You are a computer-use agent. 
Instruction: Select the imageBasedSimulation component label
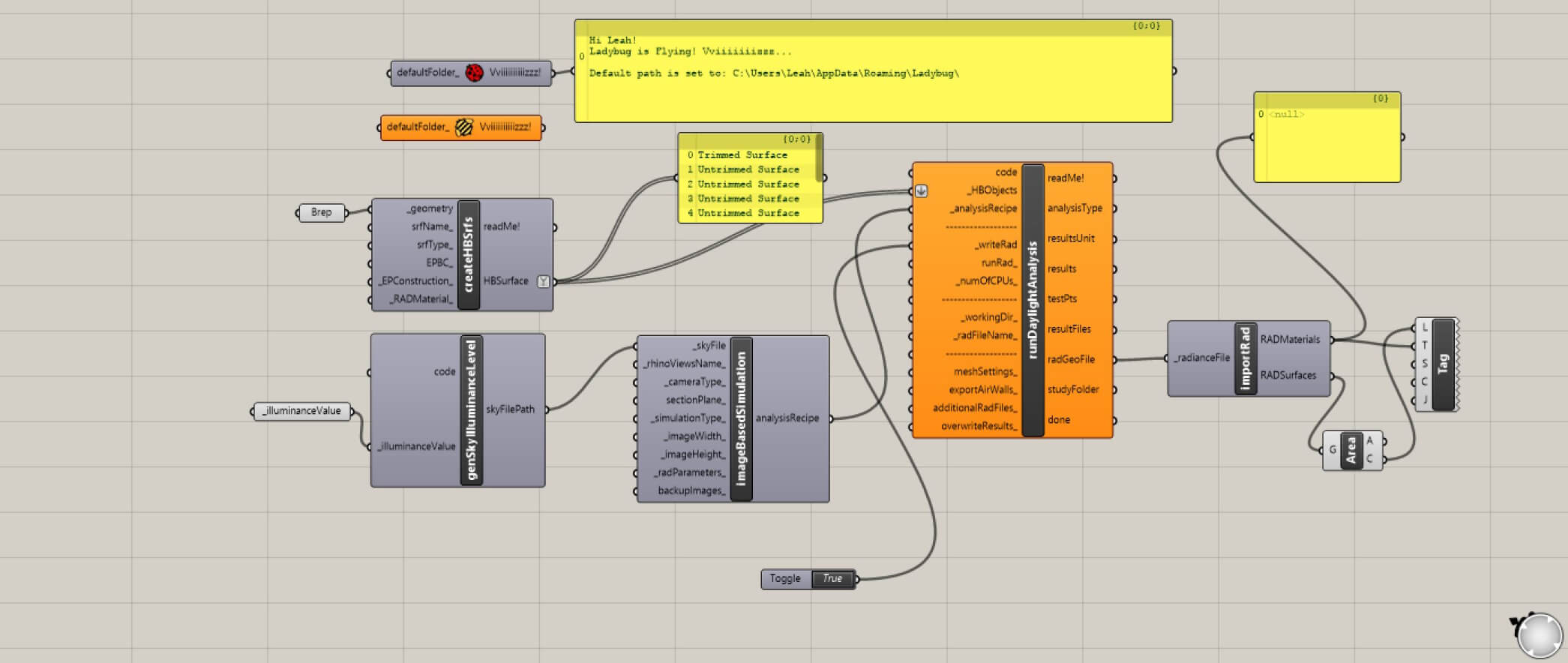[741, 418]
